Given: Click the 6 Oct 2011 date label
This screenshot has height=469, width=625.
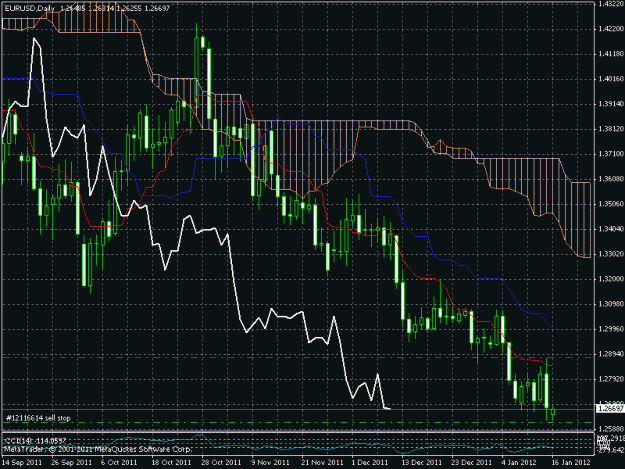Looking at the screenshot, I should pos(119,463).
